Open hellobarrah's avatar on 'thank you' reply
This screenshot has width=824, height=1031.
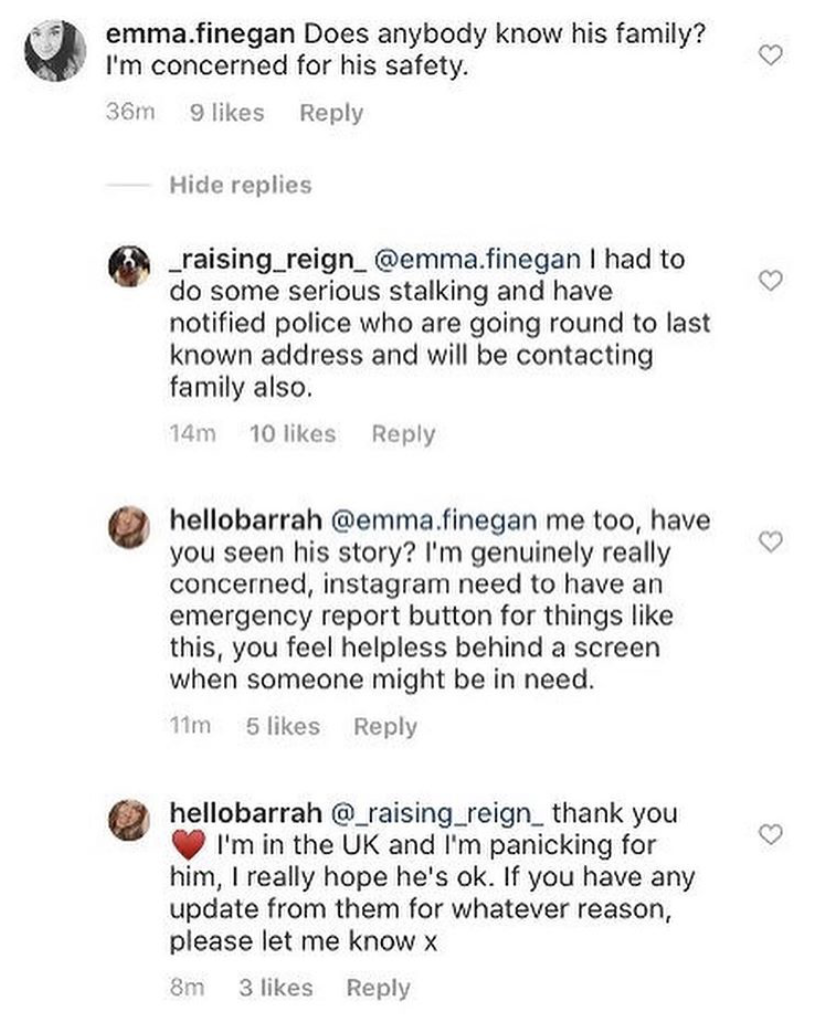[129, 820]
